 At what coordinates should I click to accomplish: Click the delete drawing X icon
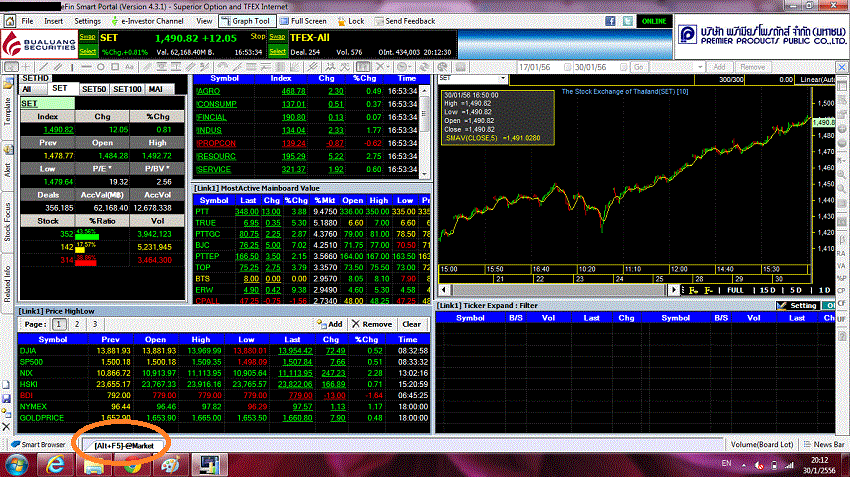380,67
